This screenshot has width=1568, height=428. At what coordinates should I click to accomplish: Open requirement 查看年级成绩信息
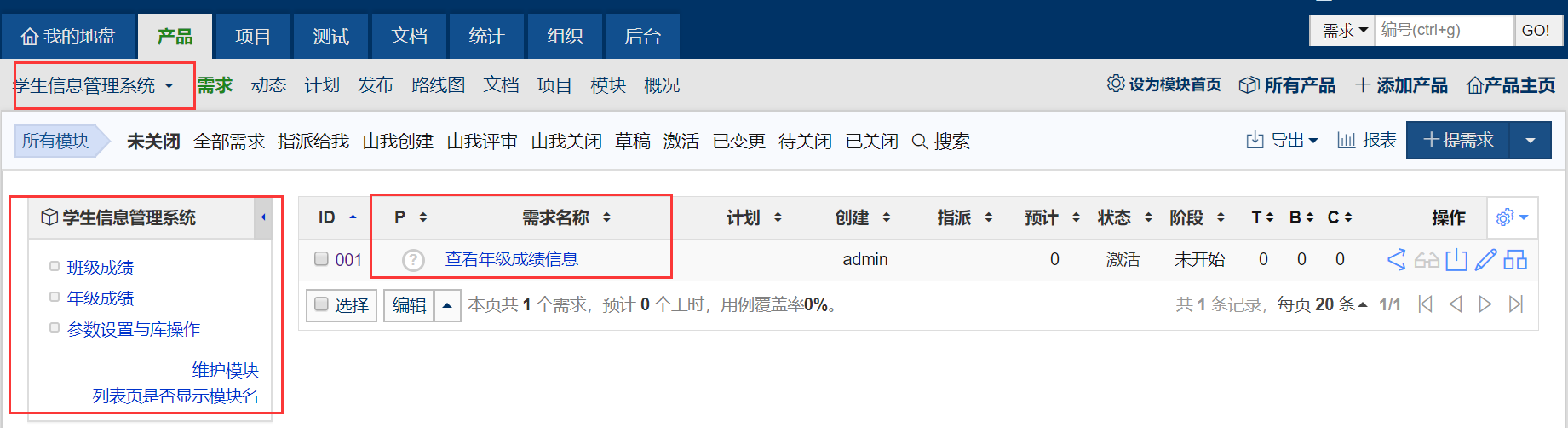(x=511, y=259)
